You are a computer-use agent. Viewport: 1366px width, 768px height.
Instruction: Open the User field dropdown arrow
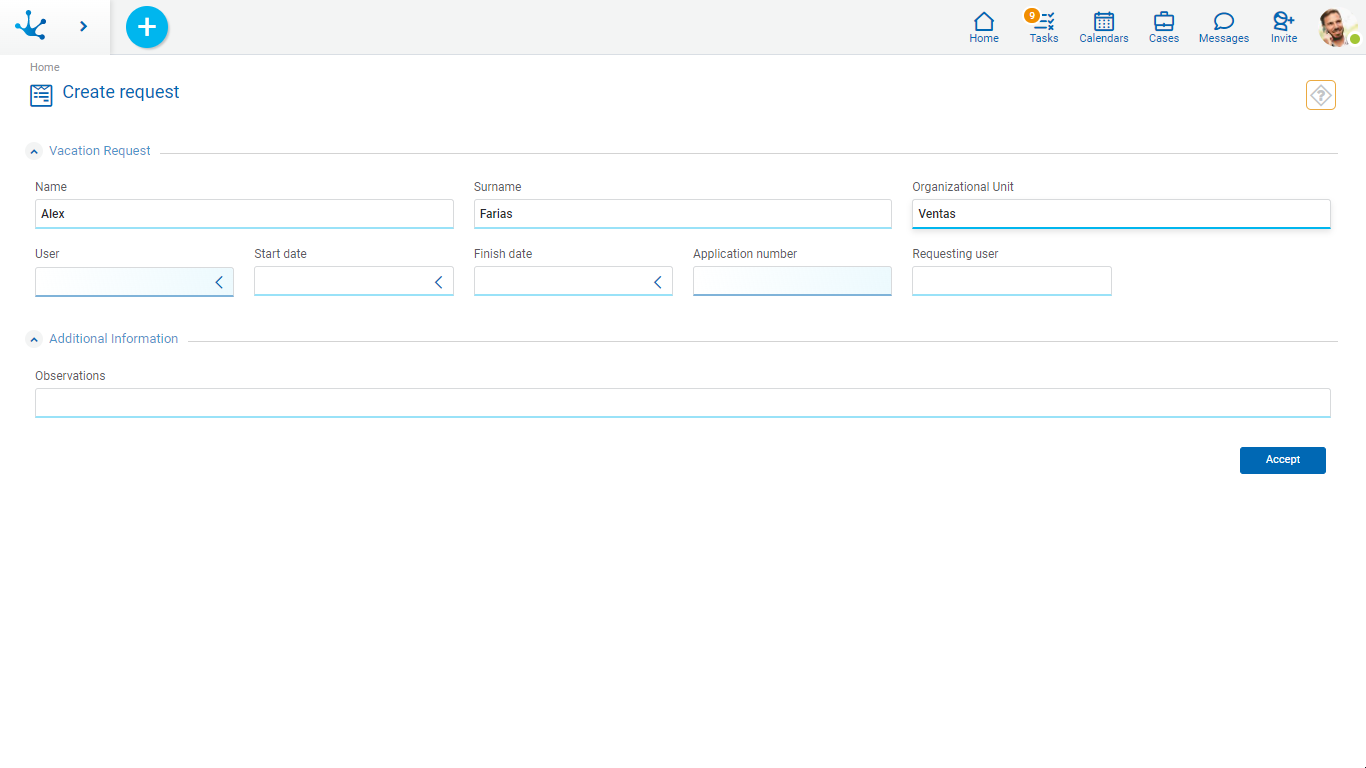click(x=219, y=282)
